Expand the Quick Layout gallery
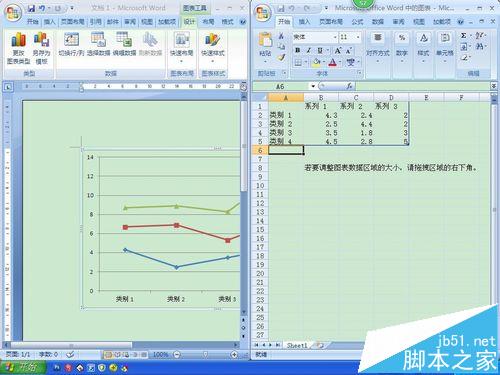Viewport: 500px width, 375px height. pos(182,48)
